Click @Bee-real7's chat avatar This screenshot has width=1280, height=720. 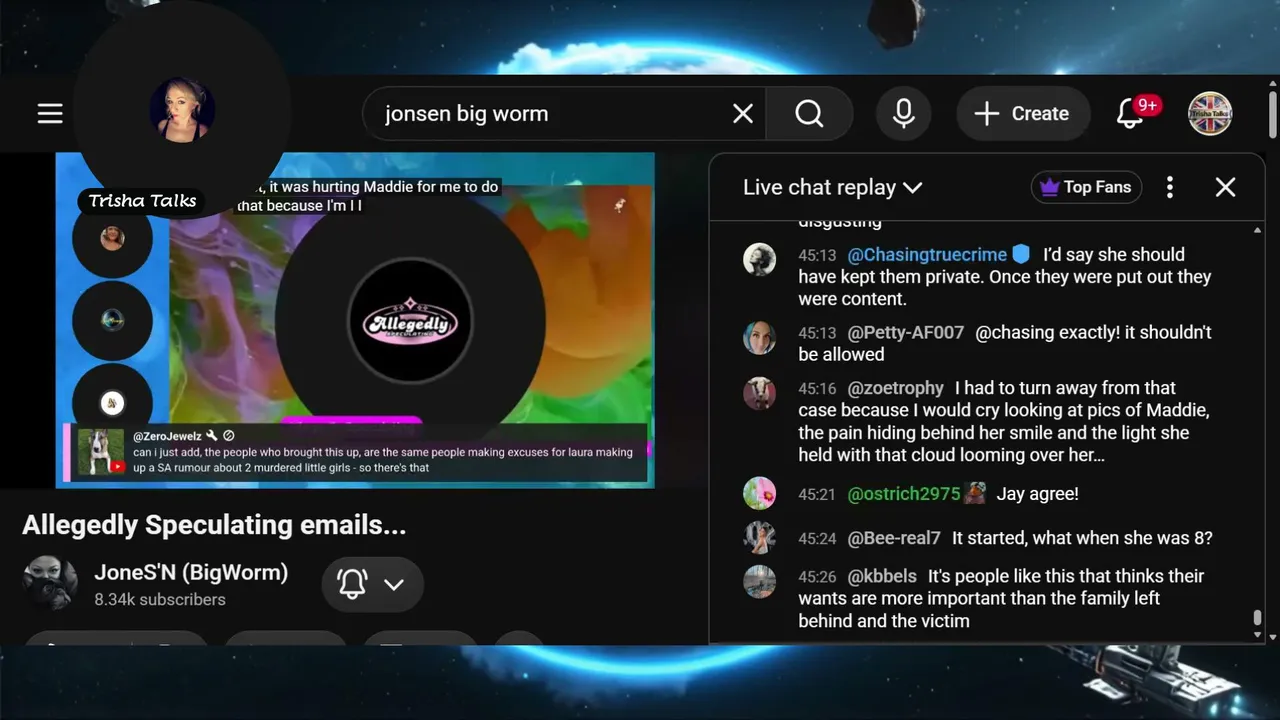760,537
